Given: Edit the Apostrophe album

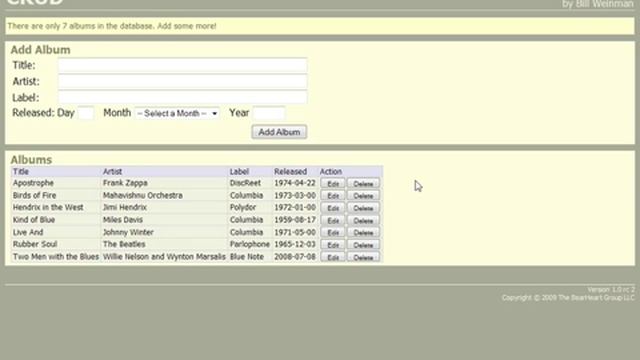Looking at the screenshot, I should click(x=333, y=184).
